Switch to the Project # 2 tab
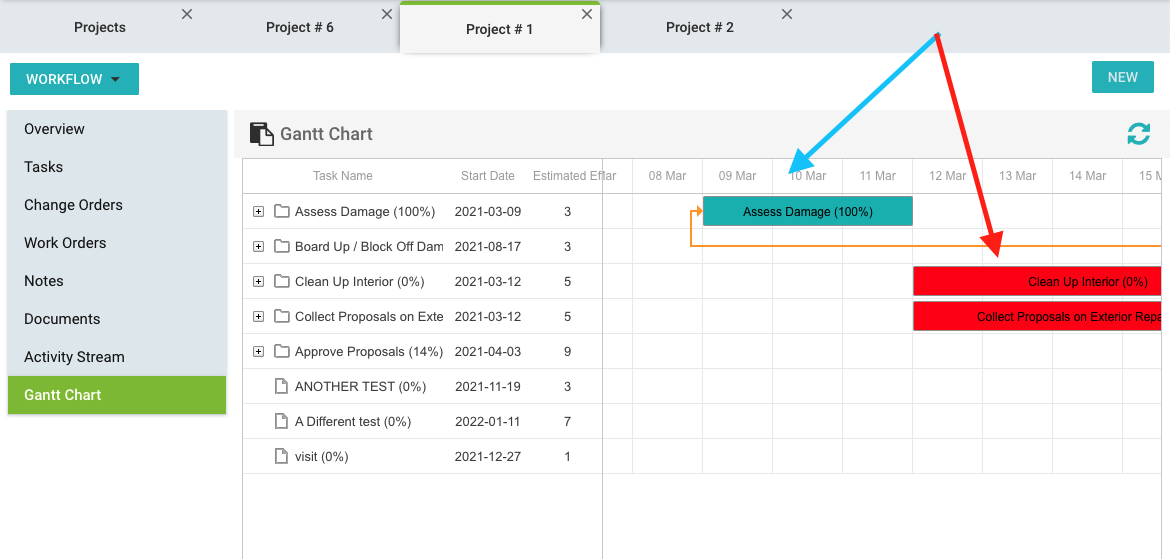1170x559 pixels. [x=700, y=28]
